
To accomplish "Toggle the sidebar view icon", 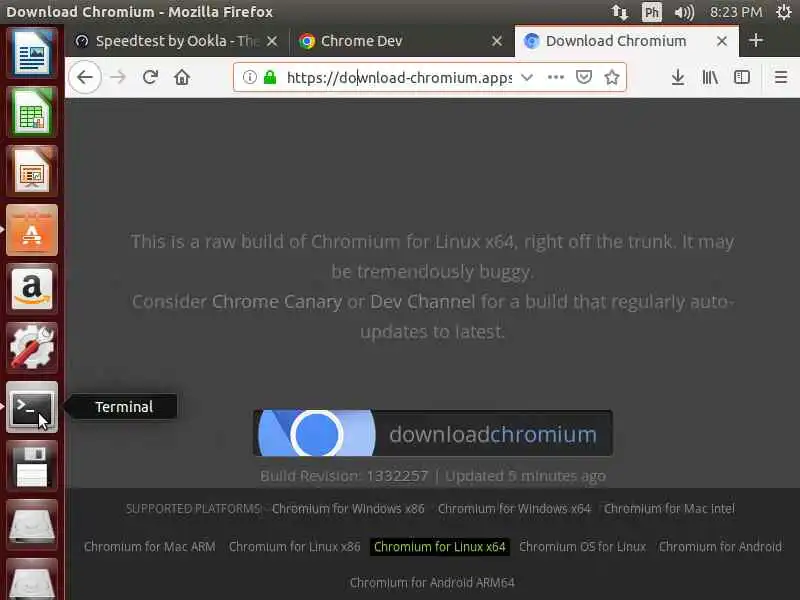I will 741,77.
